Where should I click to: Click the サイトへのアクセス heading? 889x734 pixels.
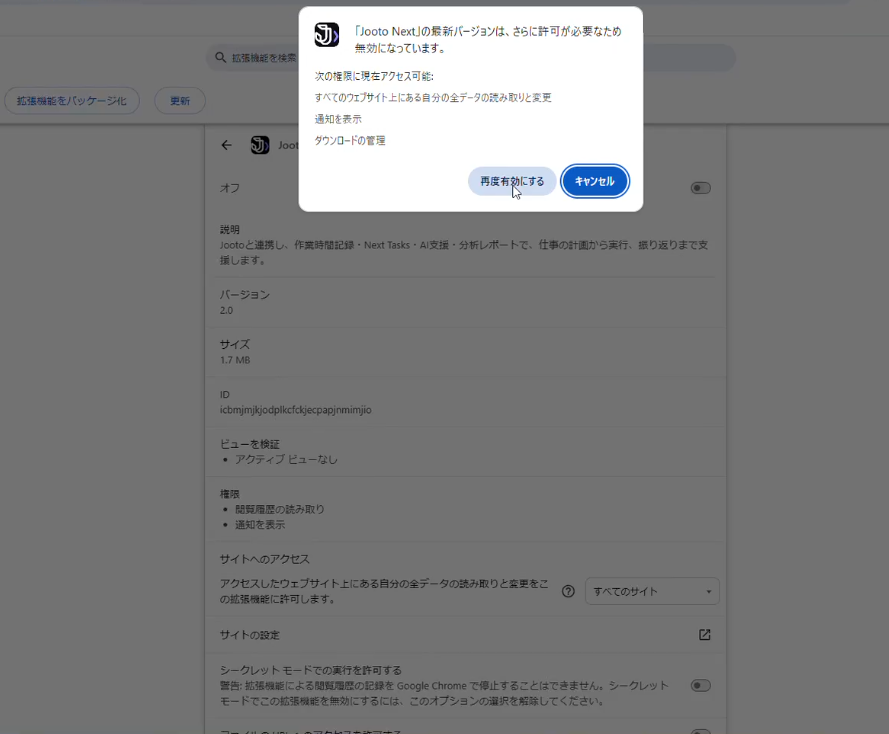tap(265, 559)
